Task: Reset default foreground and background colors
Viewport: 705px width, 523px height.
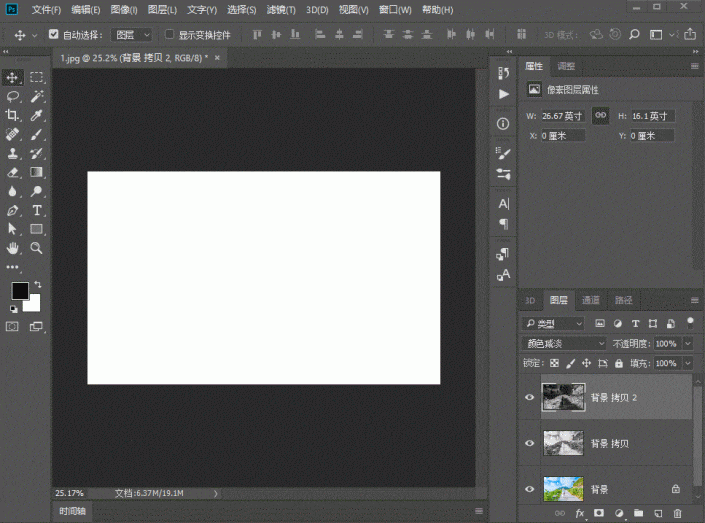Action: pos(13,309)
